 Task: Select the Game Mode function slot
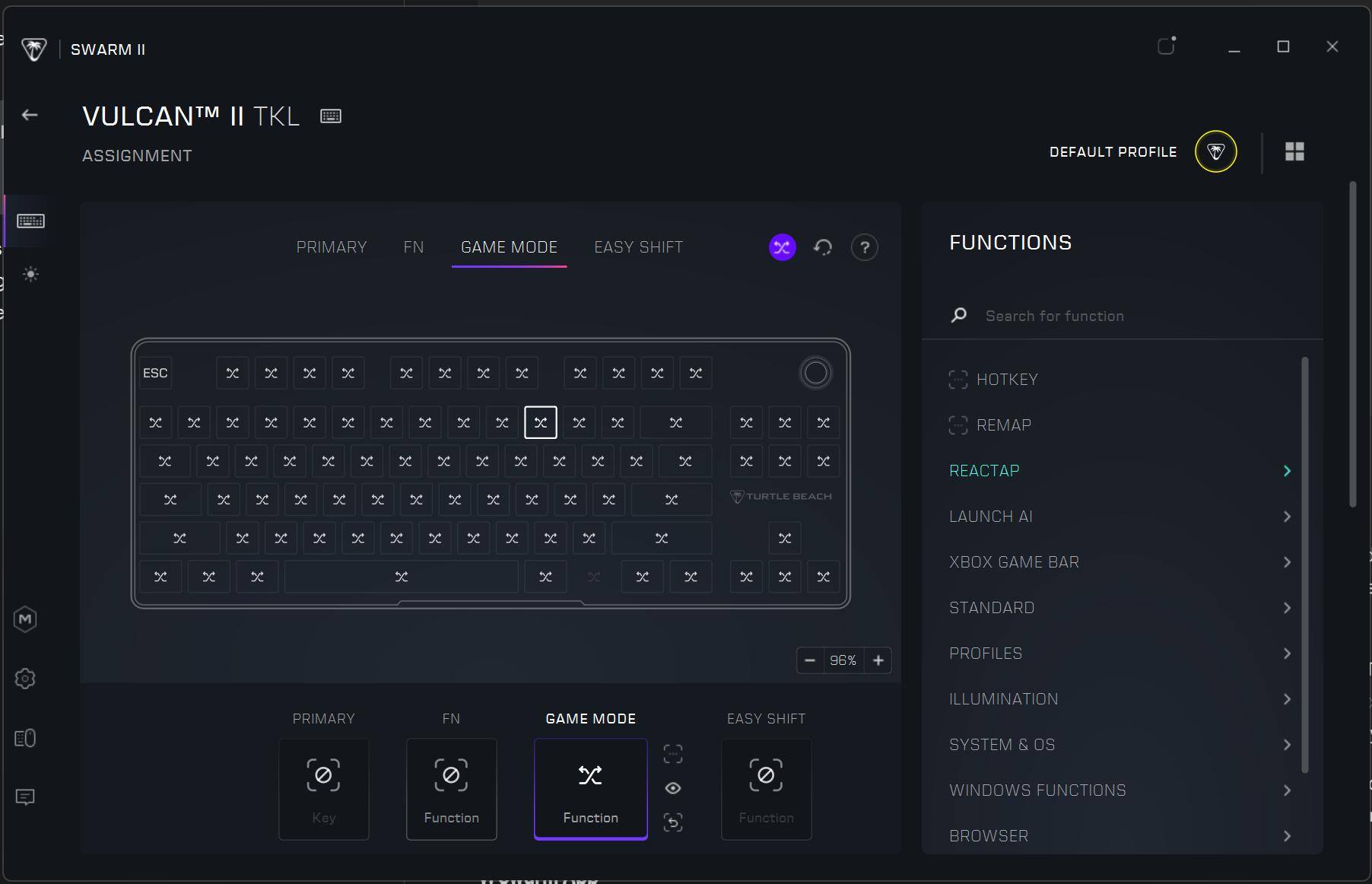(590, 789)
